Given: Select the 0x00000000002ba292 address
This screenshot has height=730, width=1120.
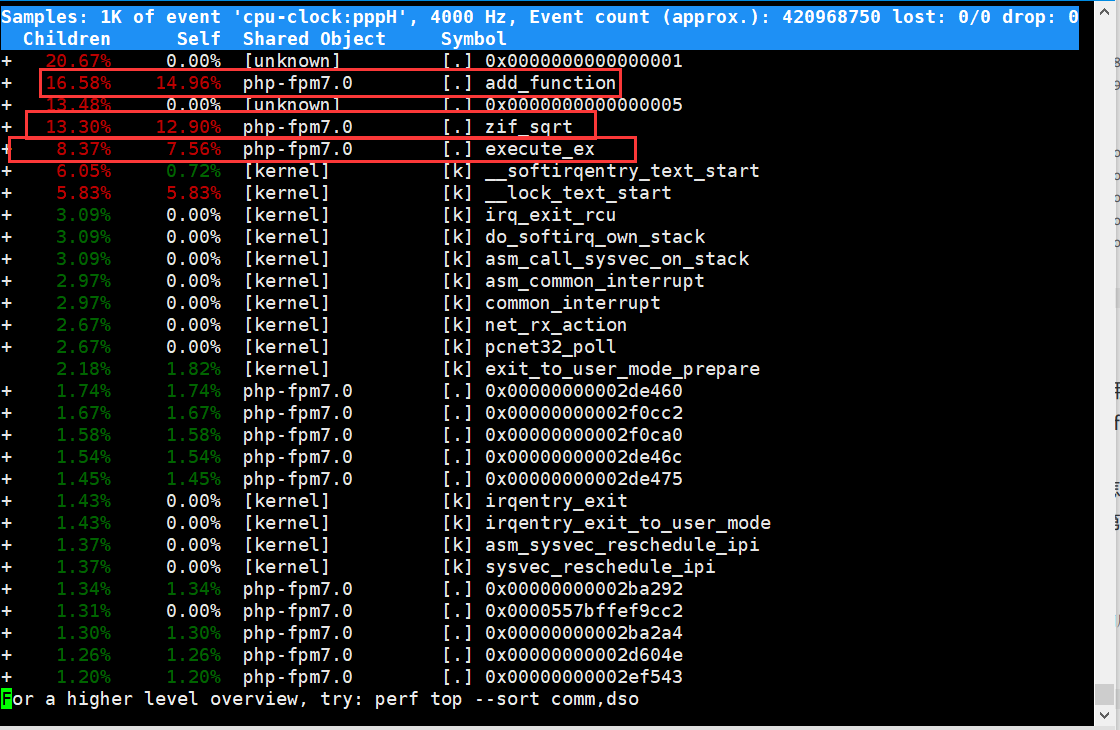Looking at the screenshot, I should (x=584, y=589).
